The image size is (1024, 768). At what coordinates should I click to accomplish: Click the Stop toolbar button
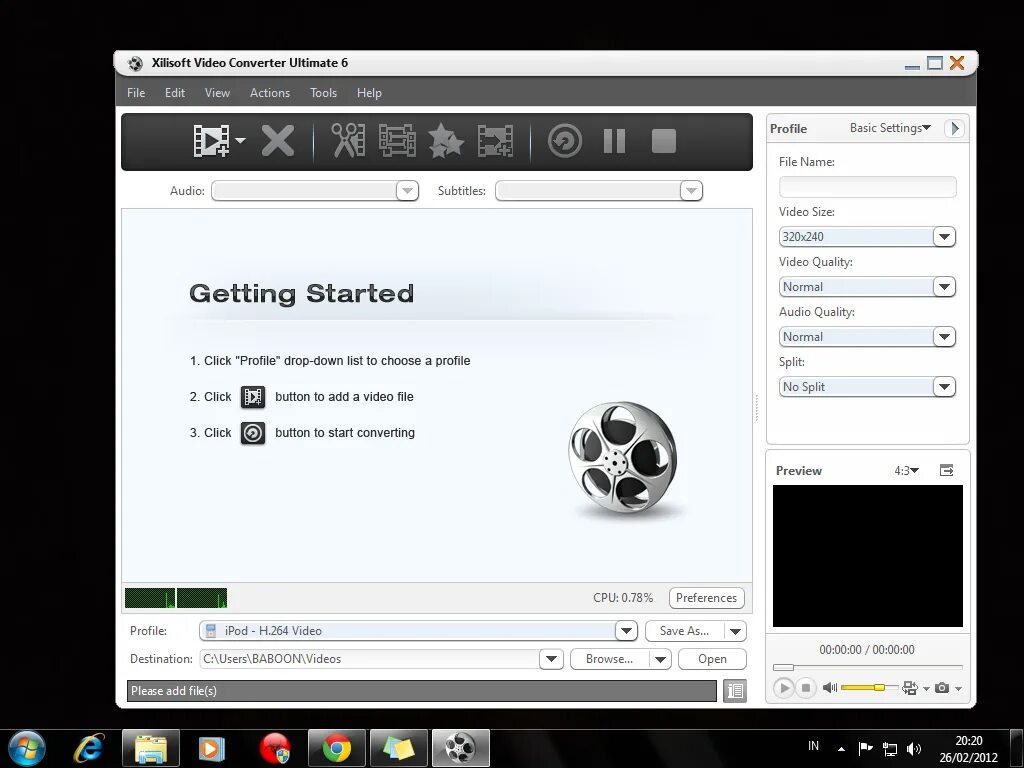(x=664, y=141)
